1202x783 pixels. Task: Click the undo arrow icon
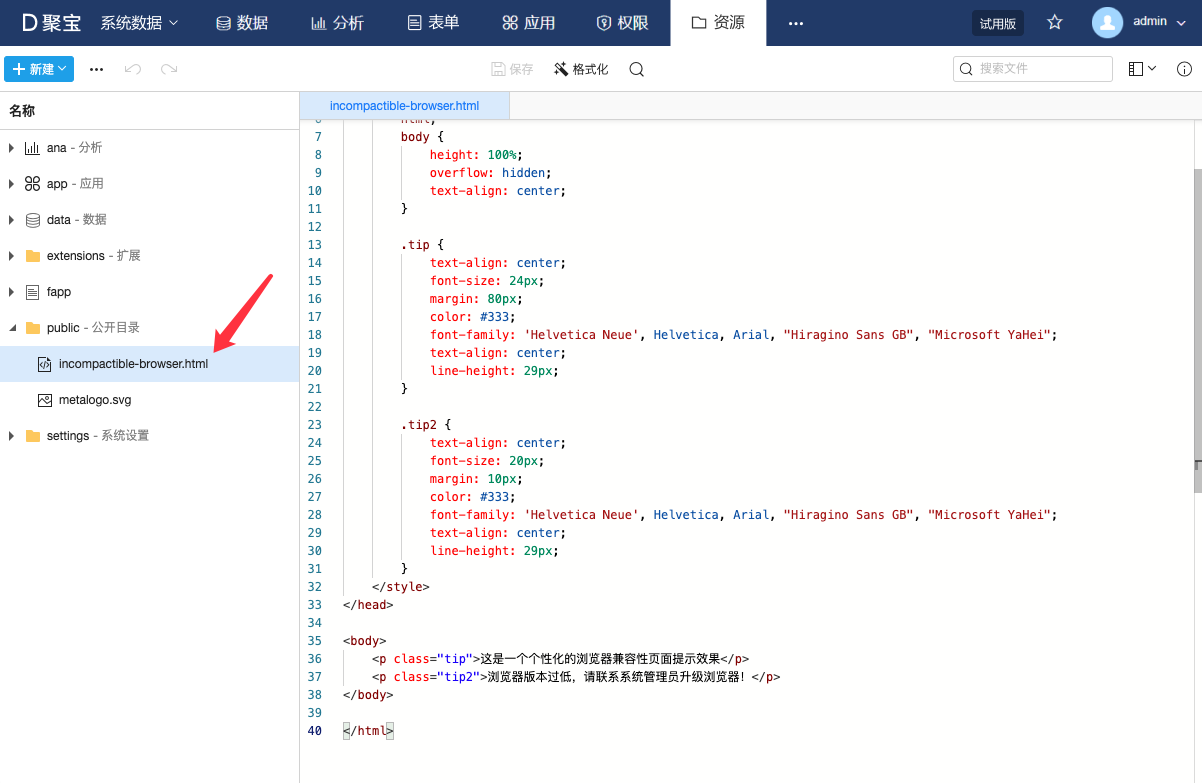point(132,69)
